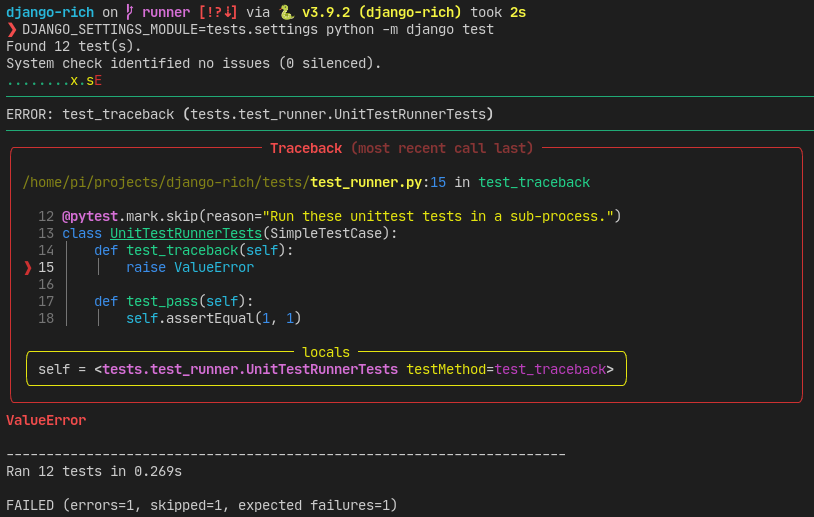The height and width of the screenshot is (517, 814).
Task: Click the red 'ValueError' exception name below panel
Action: click(46, 420)
